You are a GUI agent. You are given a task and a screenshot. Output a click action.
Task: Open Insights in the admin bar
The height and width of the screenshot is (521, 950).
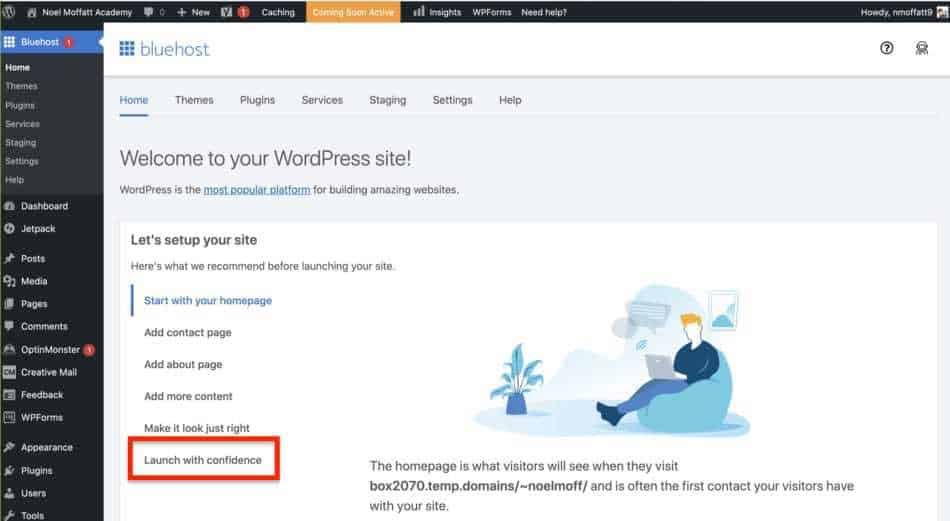pos(437,12)
